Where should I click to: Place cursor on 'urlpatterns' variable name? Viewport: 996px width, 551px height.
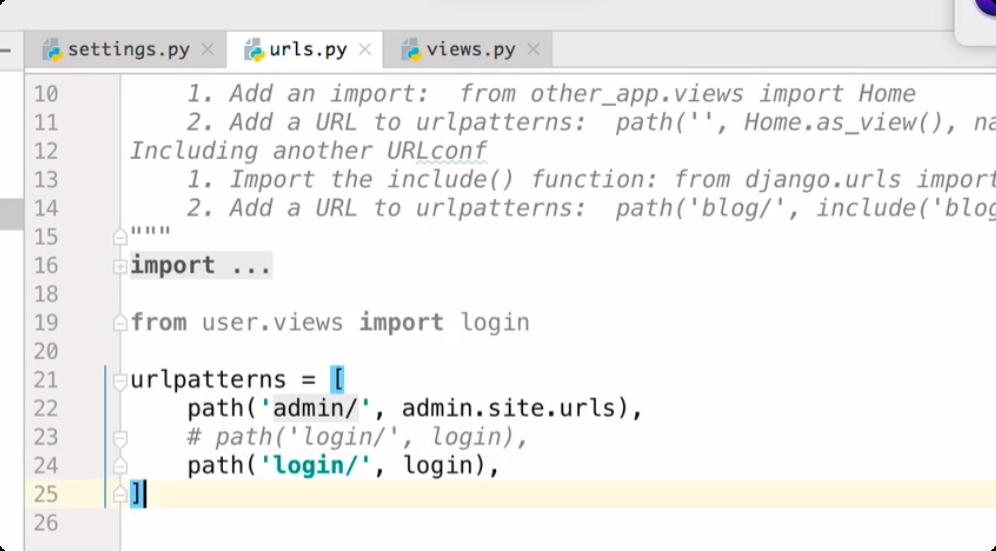(x=208, y=380)
